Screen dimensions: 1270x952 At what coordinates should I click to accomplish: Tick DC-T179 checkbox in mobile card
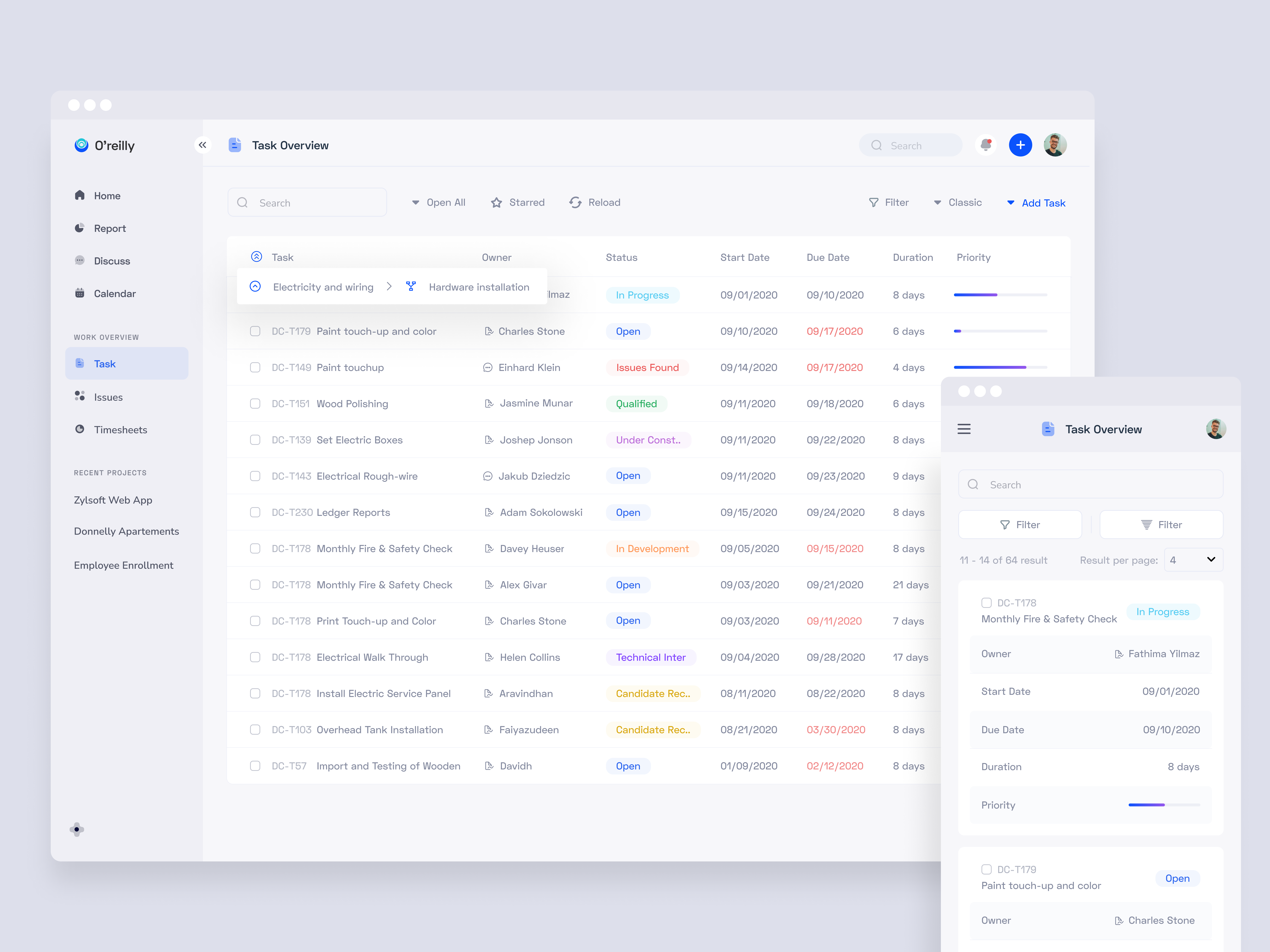pyautogui.click(x=986, y=869)
